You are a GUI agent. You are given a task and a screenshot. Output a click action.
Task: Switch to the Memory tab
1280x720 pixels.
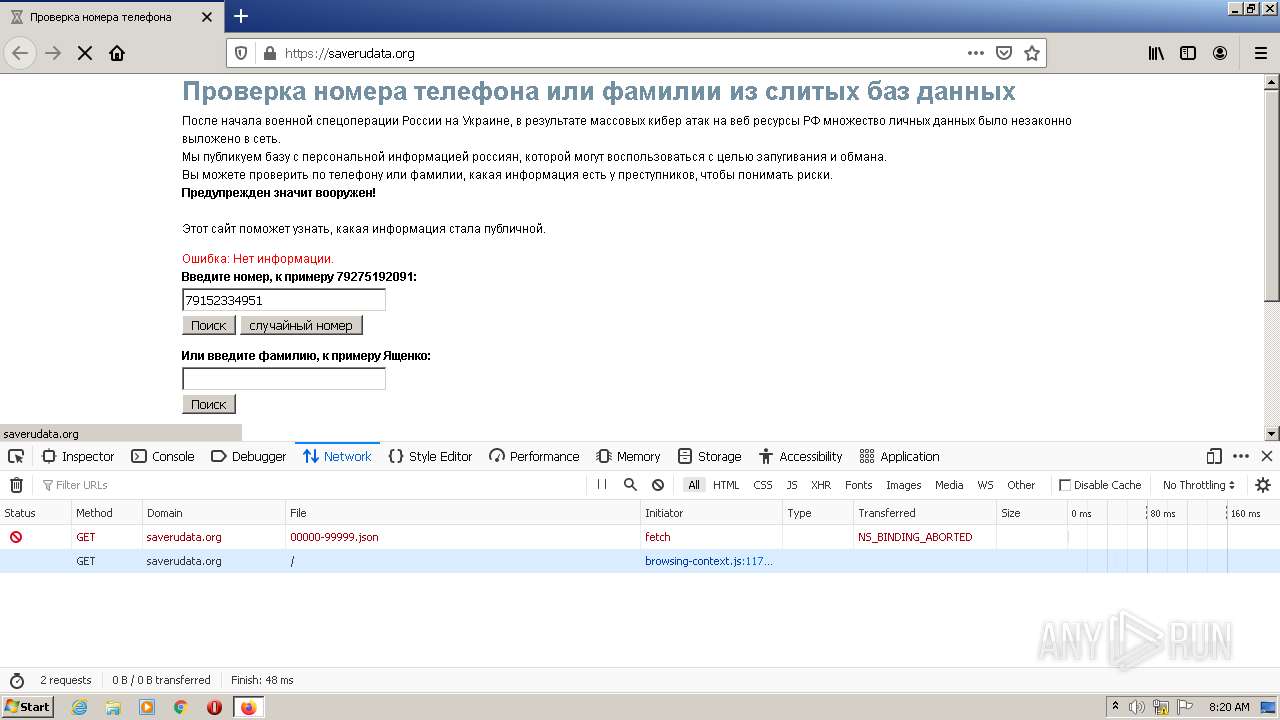(629, 456)
